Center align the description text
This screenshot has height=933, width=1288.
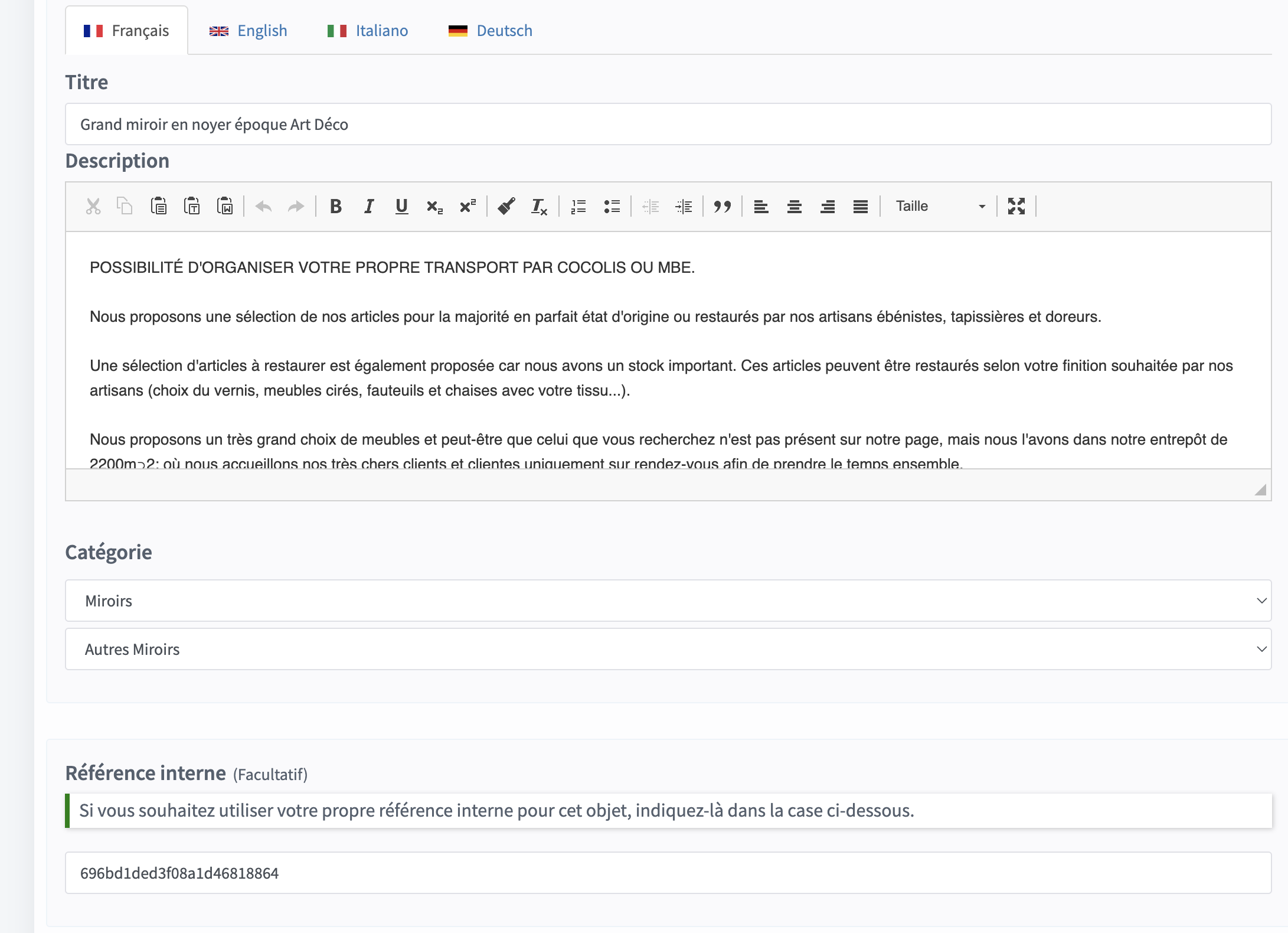point(794,206)
